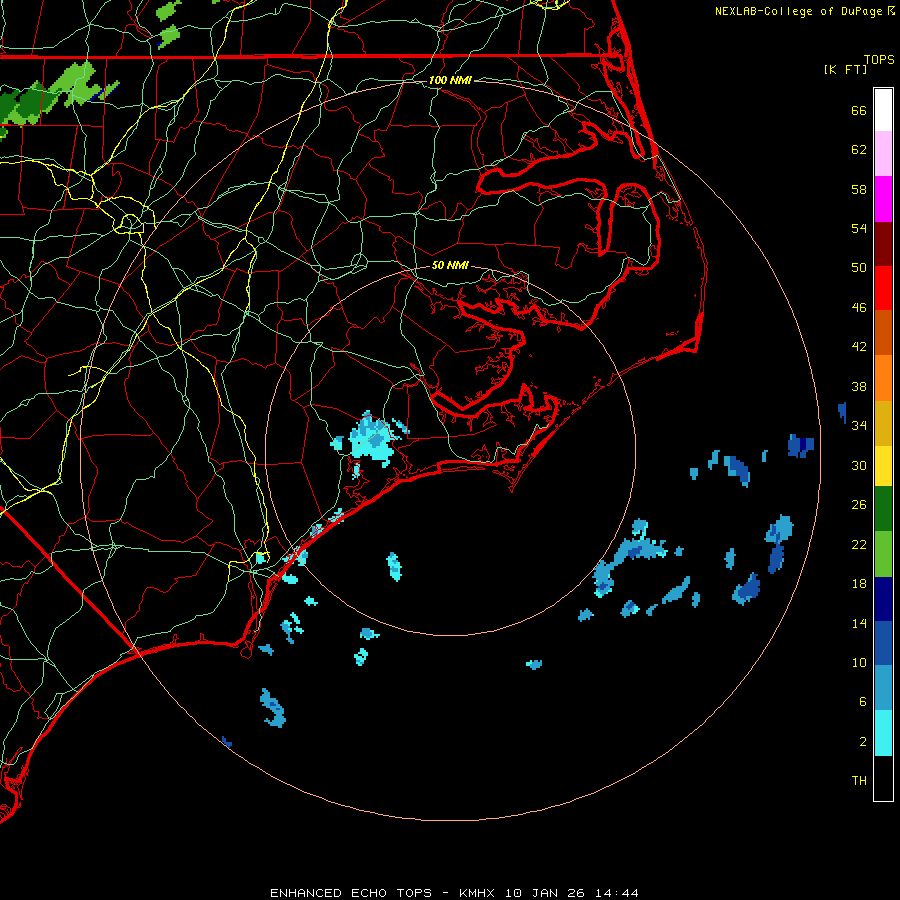Click the "10 JAN 26" date in caption
Viewport: 900px width, 900px height.
click(x=545, y=893)
